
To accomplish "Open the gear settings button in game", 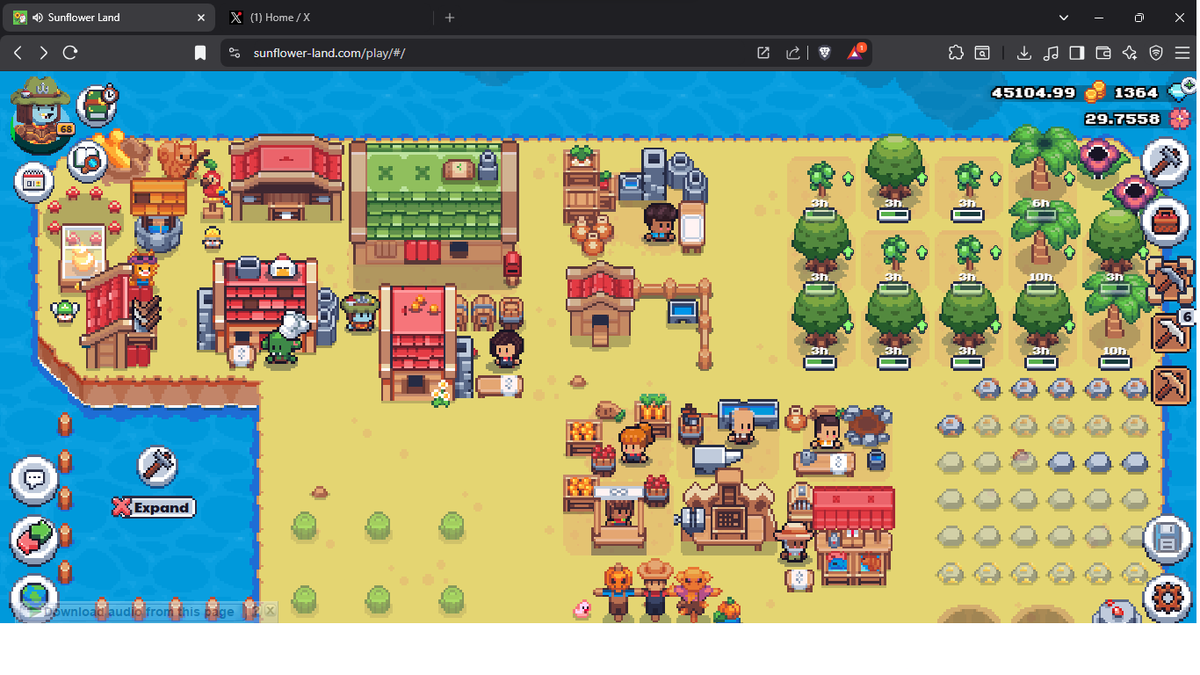I will [1165, 598].
